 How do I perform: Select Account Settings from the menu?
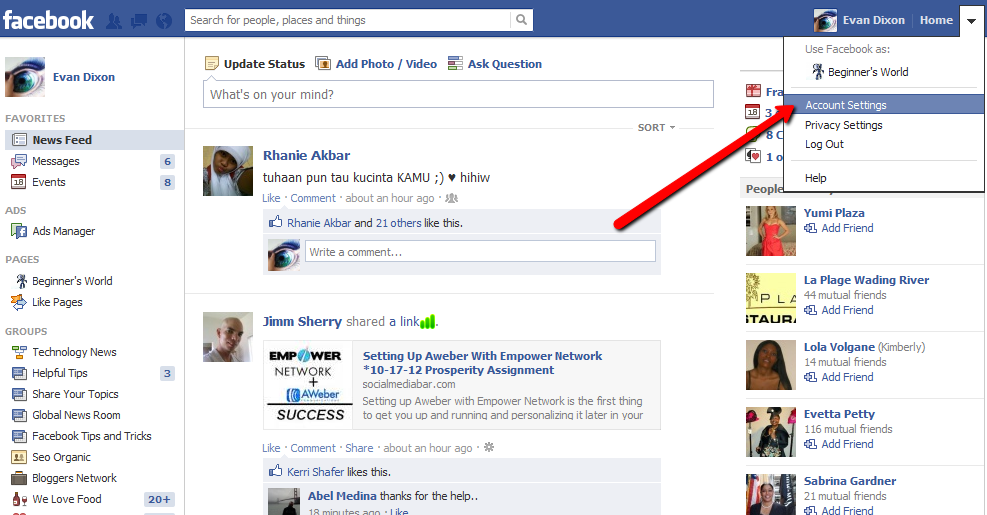tap(884, 105)
